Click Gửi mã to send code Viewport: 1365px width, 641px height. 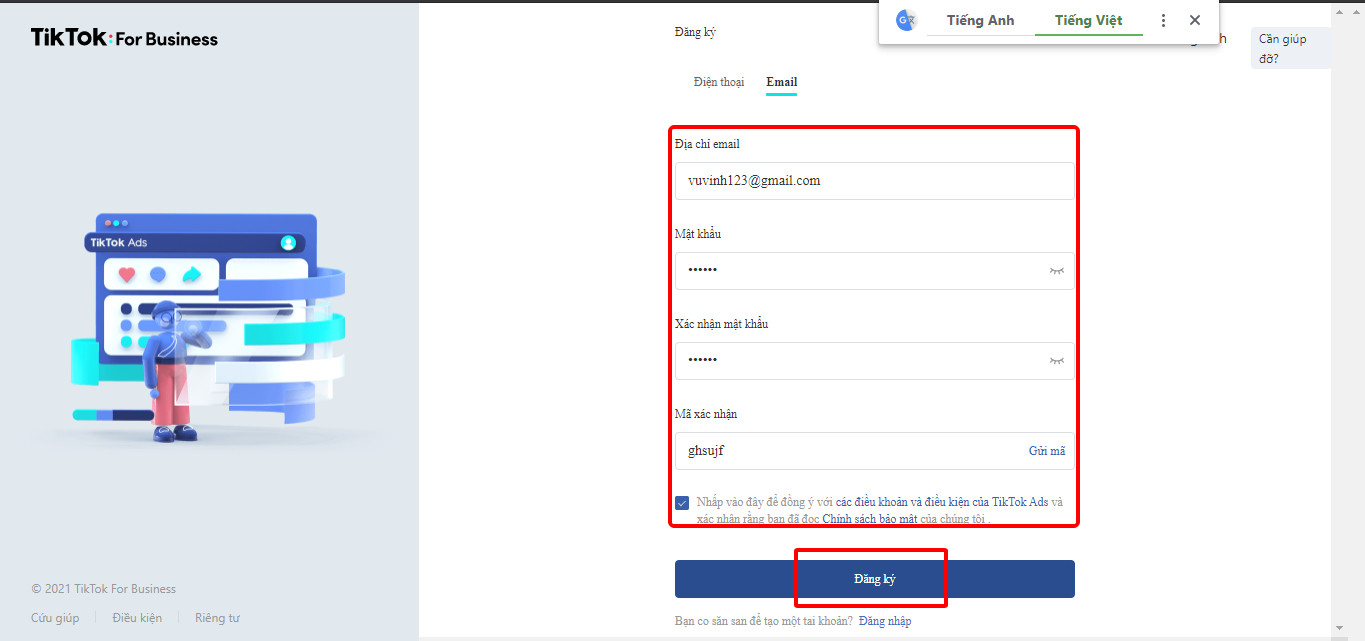[x=1046, y=451]
